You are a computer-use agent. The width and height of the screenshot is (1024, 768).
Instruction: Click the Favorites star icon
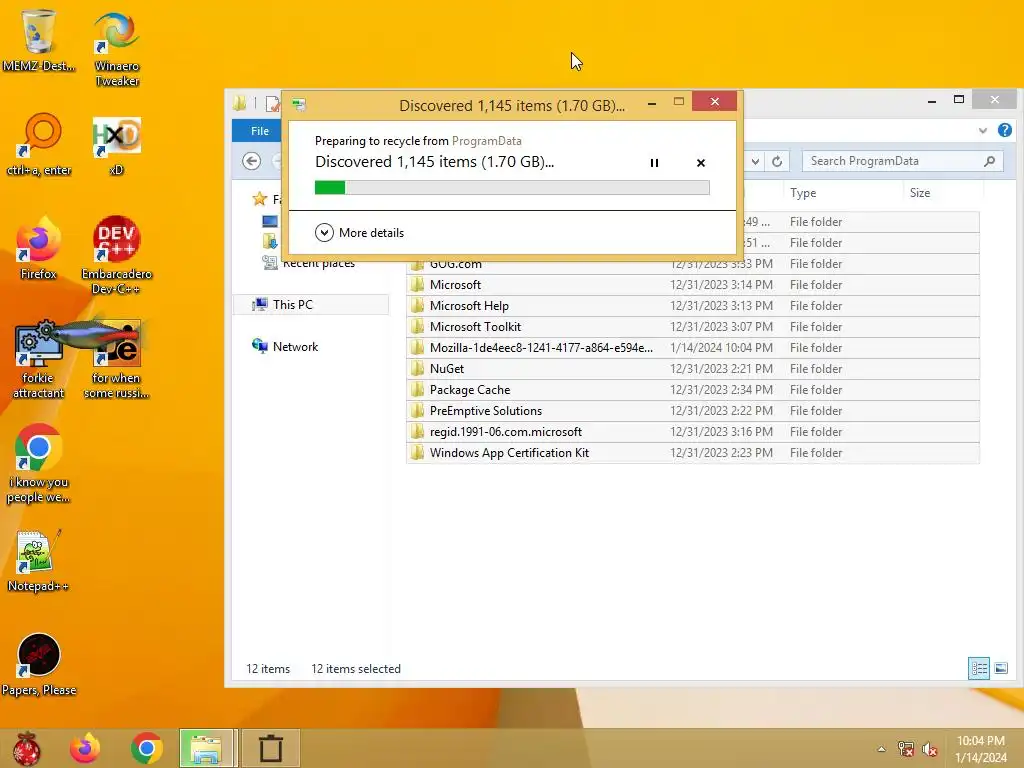260,199
